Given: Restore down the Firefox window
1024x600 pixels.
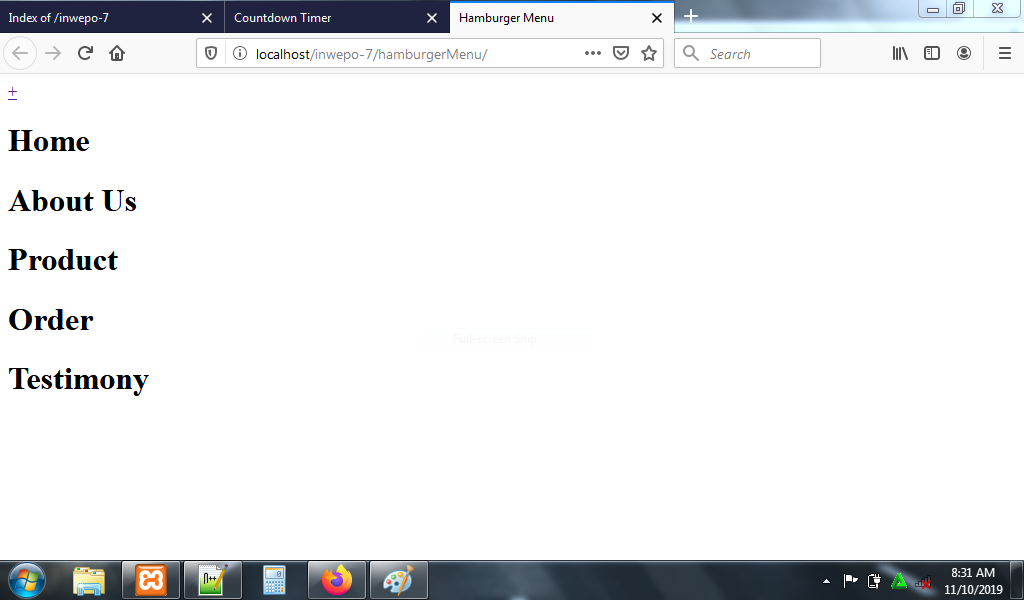Looking at the screenshot, I should coord(959,8).
